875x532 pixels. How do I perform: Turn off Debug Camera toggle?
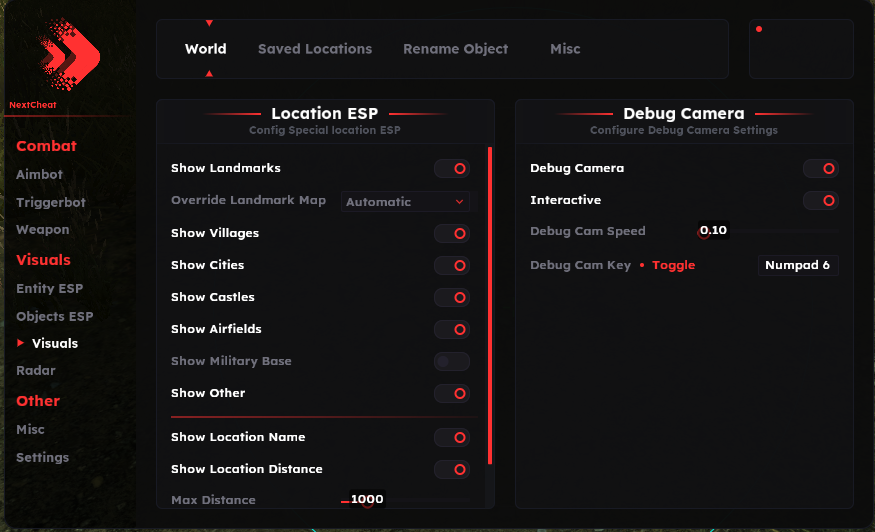(x=821, y=169)
